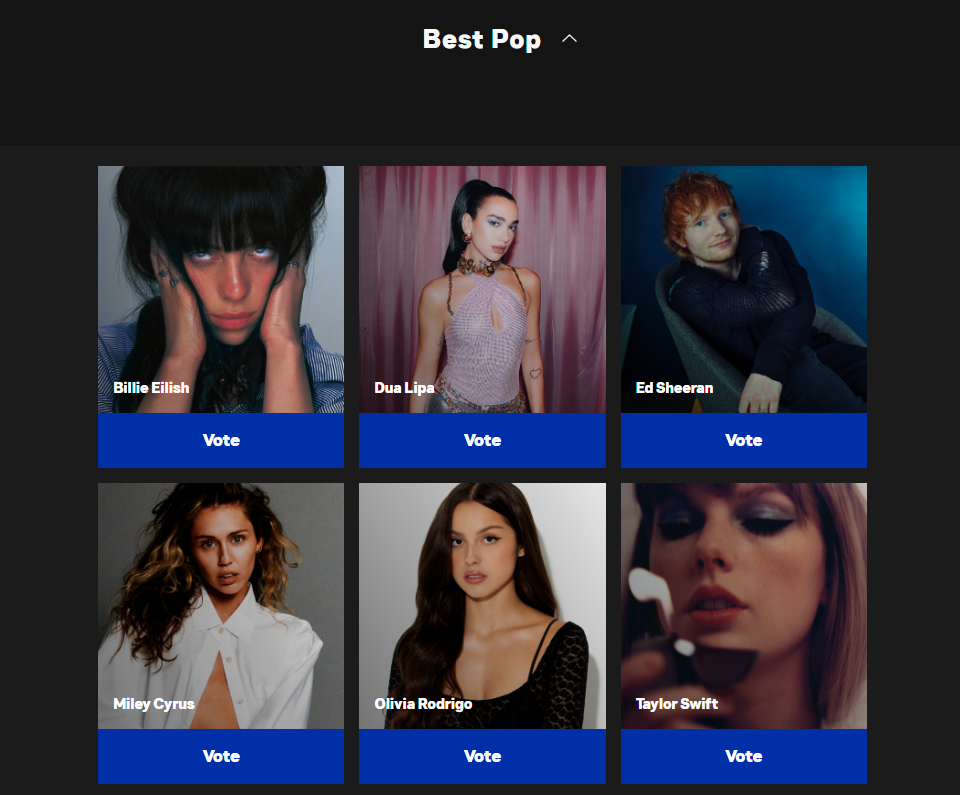This screenshot has height=795, width=960.
Task: Open Dua Lipa photo thumbnail
Action: [482, 289]
